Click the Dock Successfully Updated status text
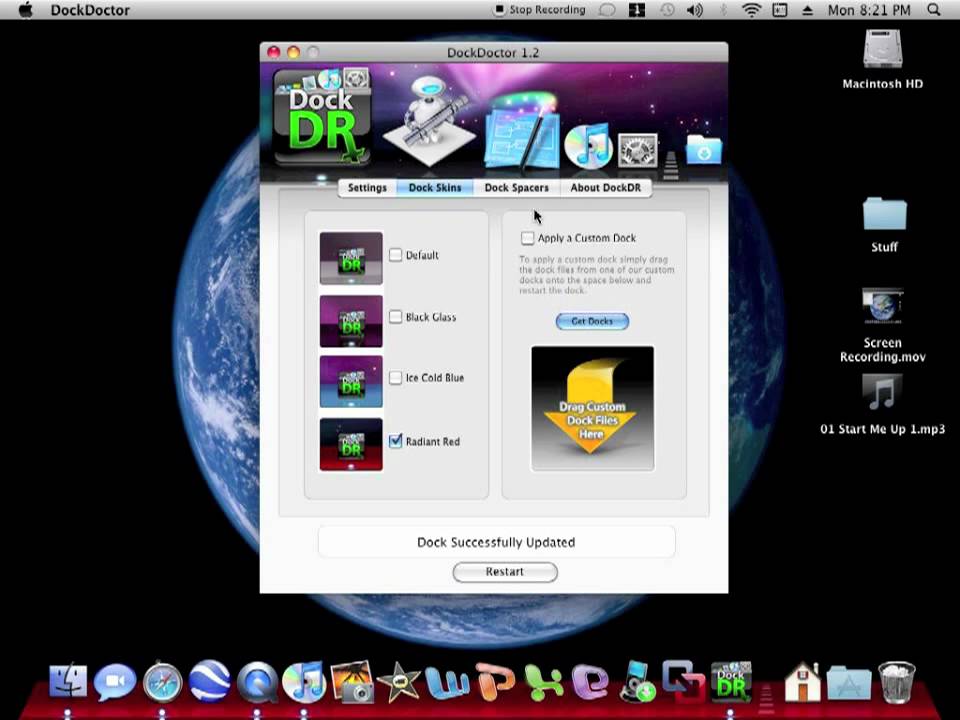 [x=496, y=542]
